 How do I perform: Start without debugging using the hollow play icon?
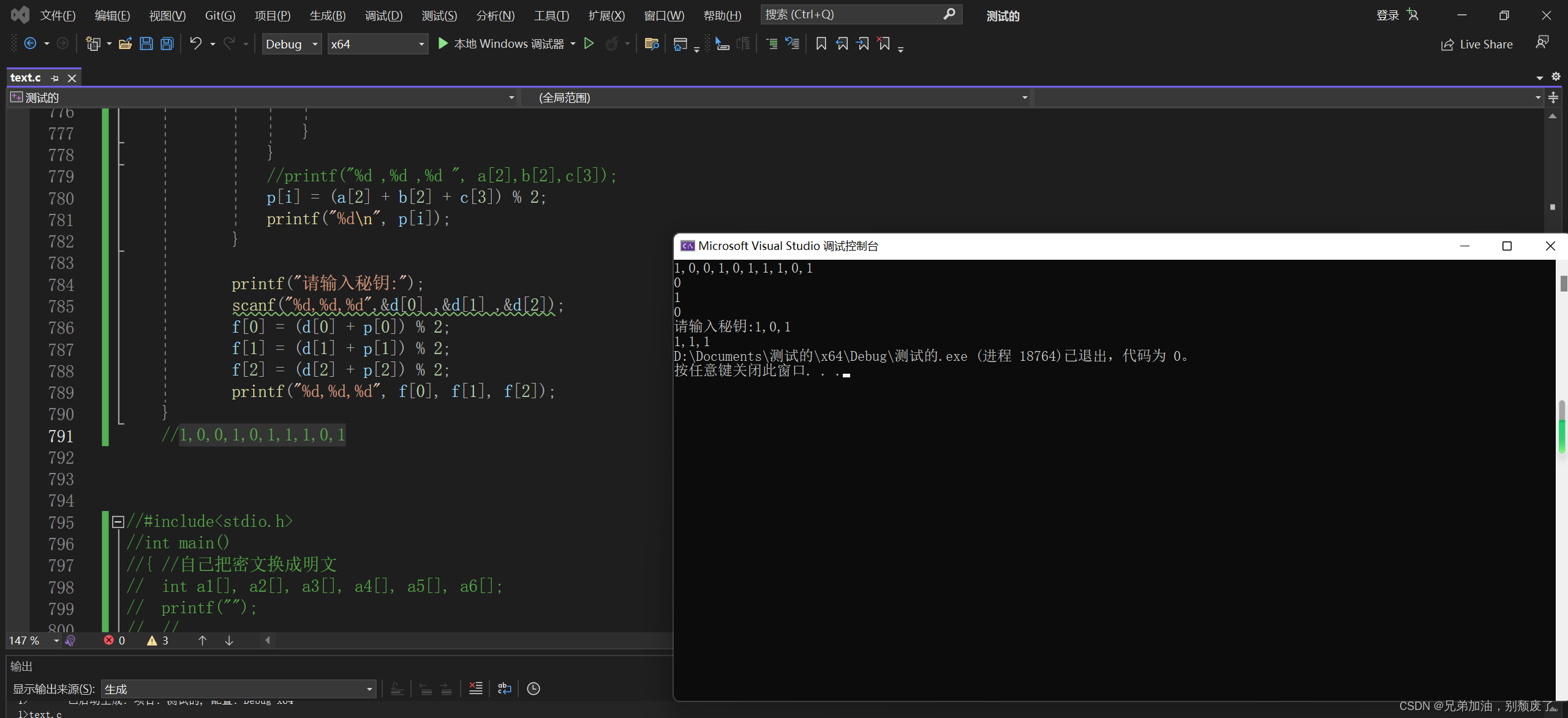[x=589, y=43]
